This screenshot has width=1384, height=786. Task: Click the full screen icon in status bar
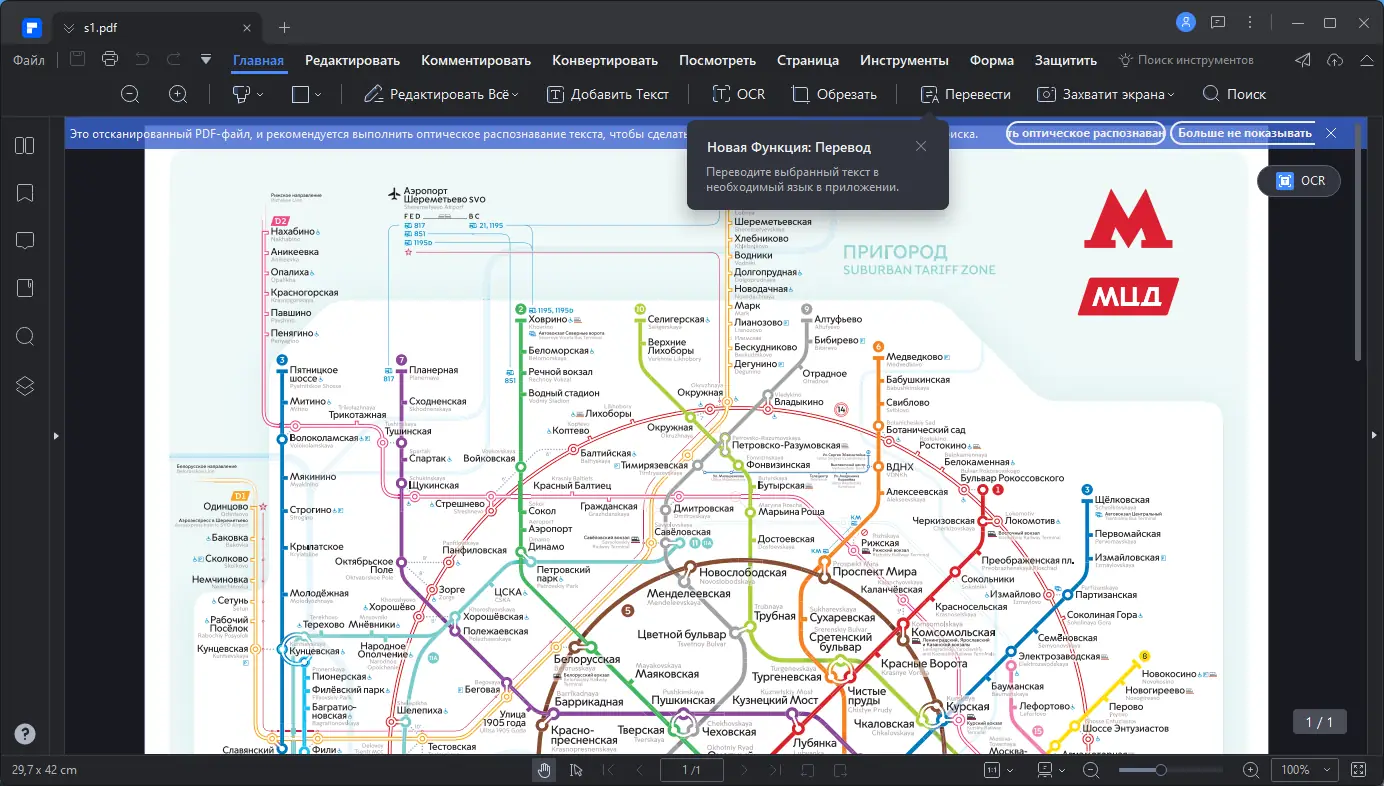tap(1359, 770)
